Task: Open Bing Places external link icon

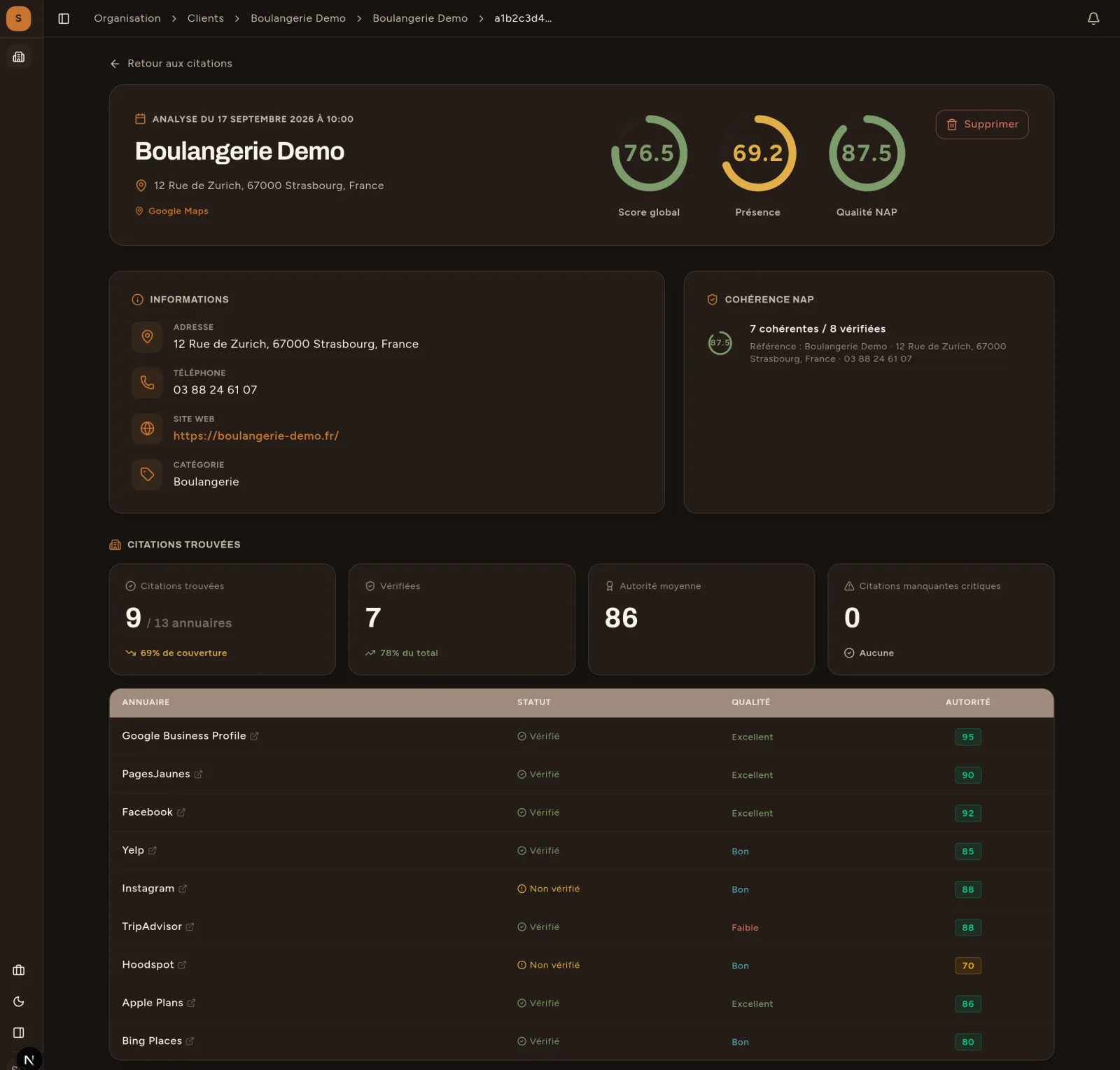Action: pyautogui.click(x=190, y=1041)
